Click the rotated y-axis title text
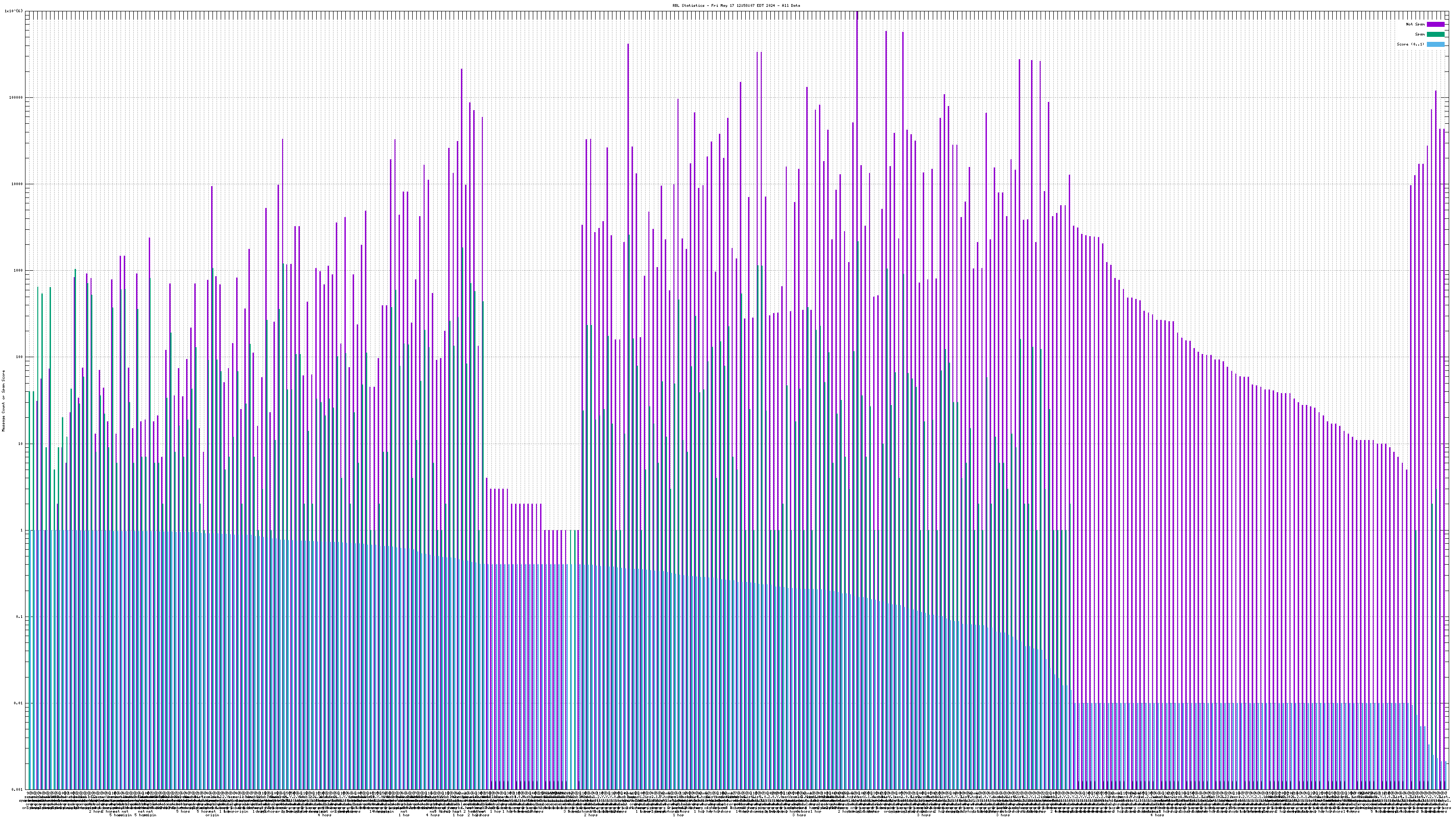Image resolution: width=1456 pixels, height=819 pixels. click(3, 401)
